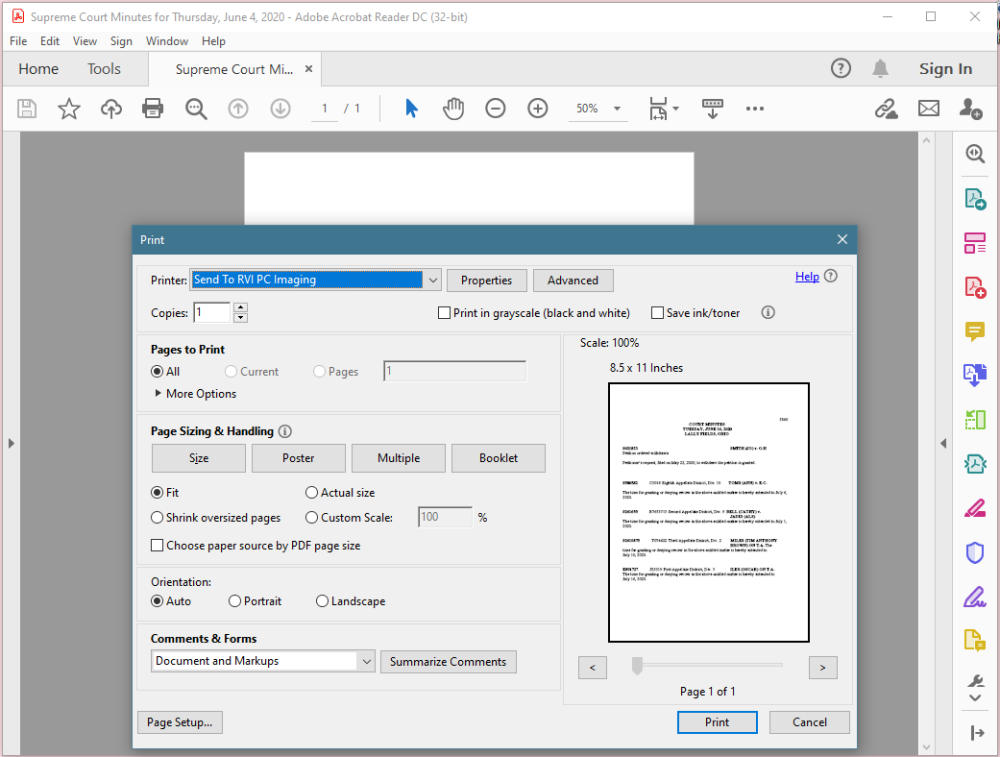Open Fill & Sign tool in sidebar
Image resolution: width=1000 pixels, height=757 pixels.
click(974, 597)
